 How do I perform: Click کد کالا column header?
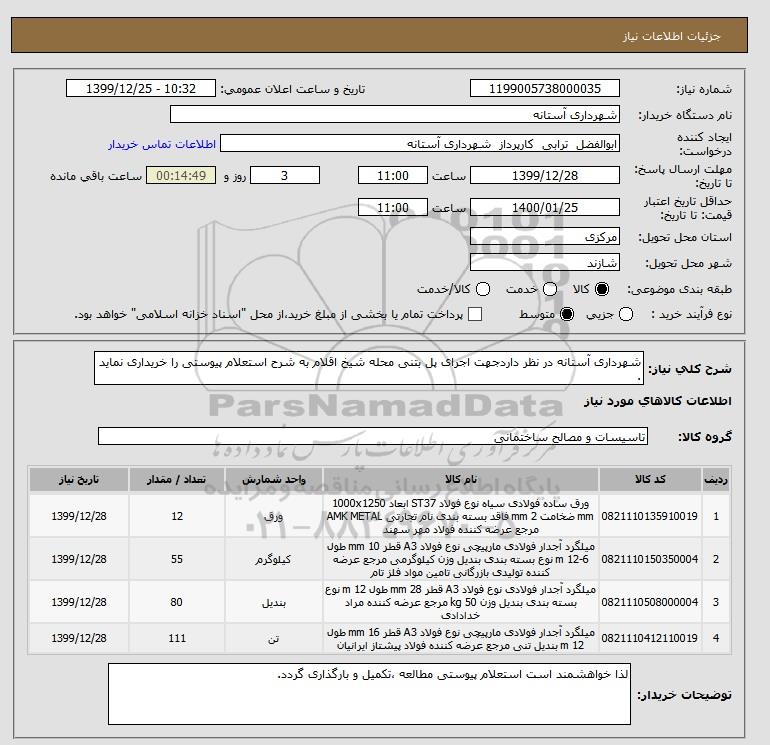click(x=650, y=480)
